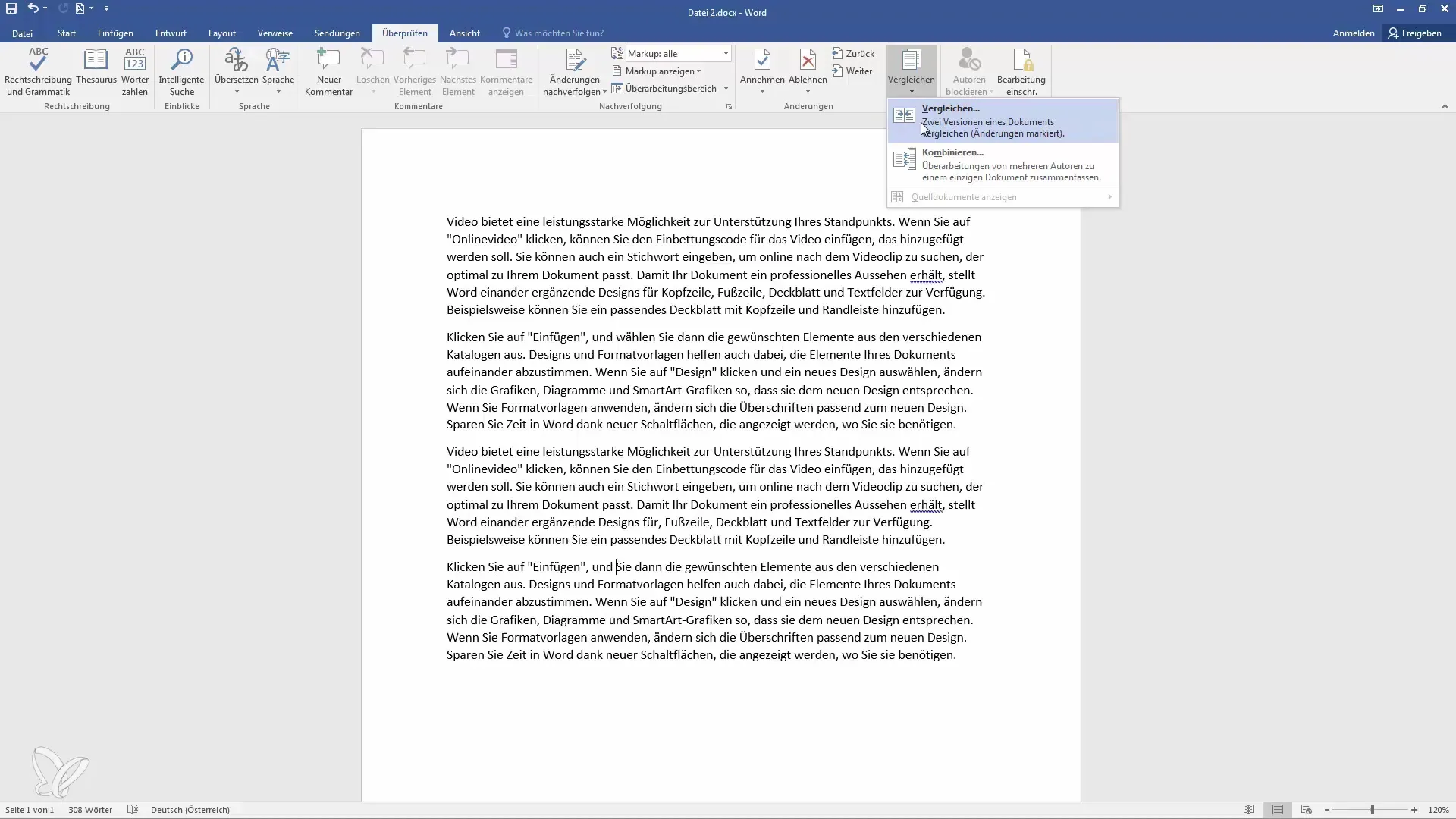The width and height of the screenshot is (1456, 819).
Task: Switch to read mode view icon
Action: tap(1249, 810)
